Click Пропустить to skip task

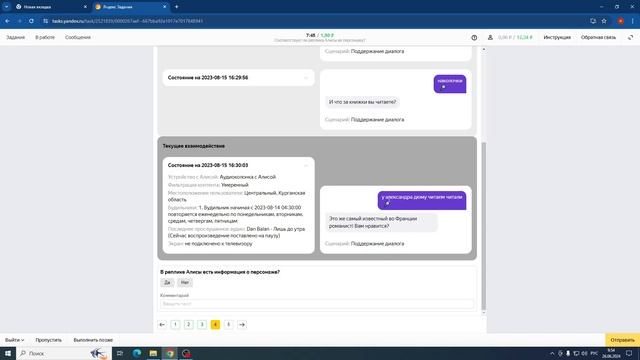pyautogui.click(x=49, y=340)
